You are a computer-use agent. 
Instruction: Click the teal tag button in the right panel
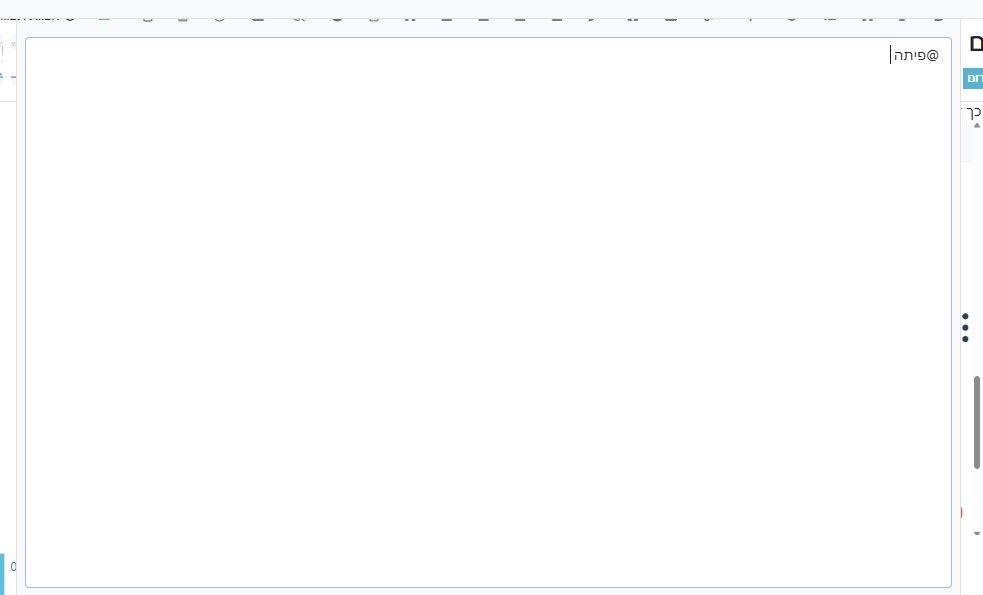[972, 78]
